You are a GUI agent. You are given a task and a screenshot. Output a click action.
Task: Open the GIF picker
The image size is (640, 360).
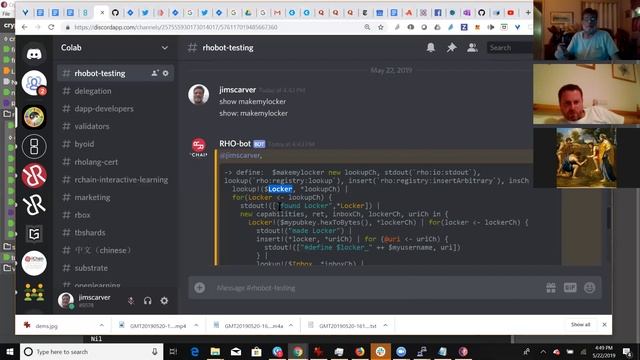(570, 288)
